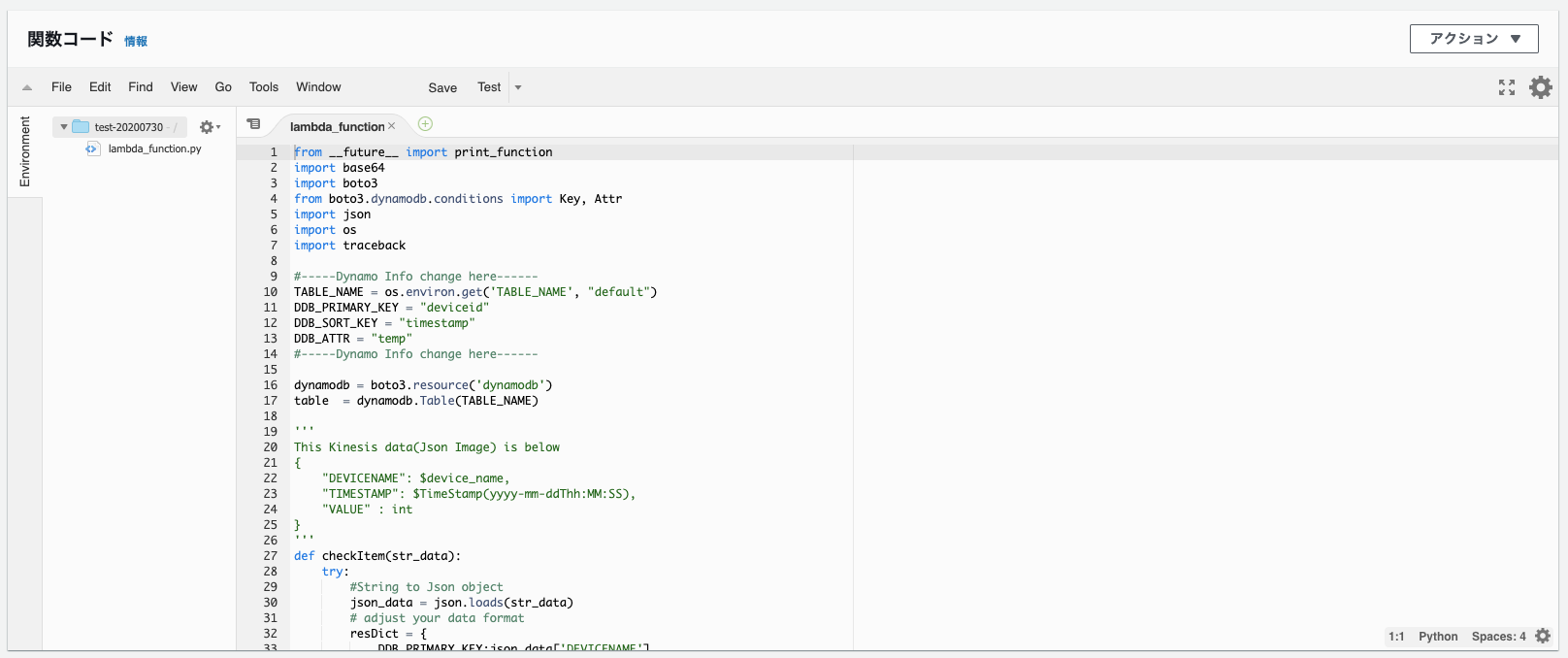The width and height of the screenshot is (1568, 658).
Task: Click the DDB_SORT_KEY "timestamp" line
Action: point(384,323)
